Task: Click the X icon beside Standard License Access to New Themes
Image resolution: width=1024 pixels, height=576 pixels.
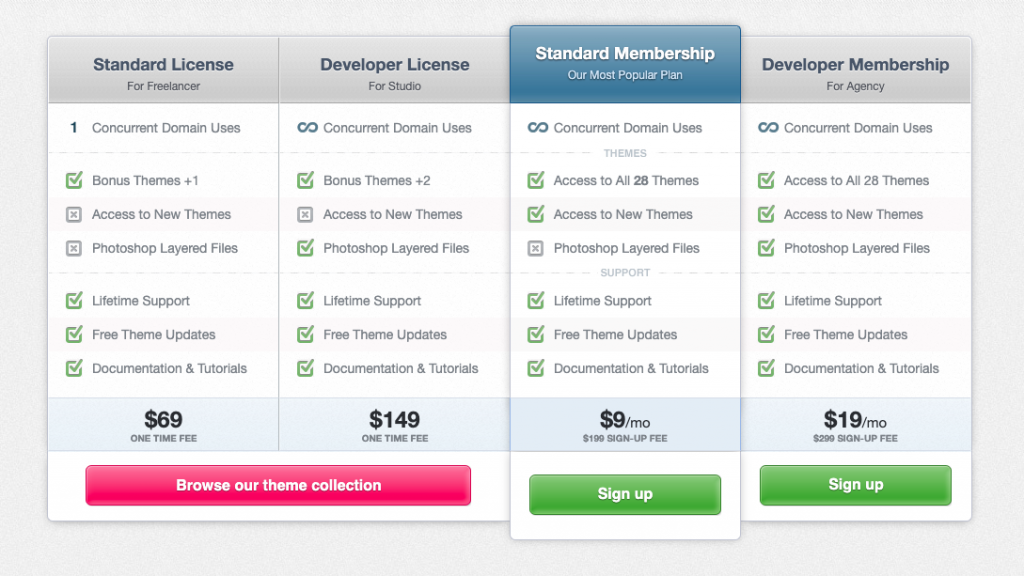Action: pos(74,215)
